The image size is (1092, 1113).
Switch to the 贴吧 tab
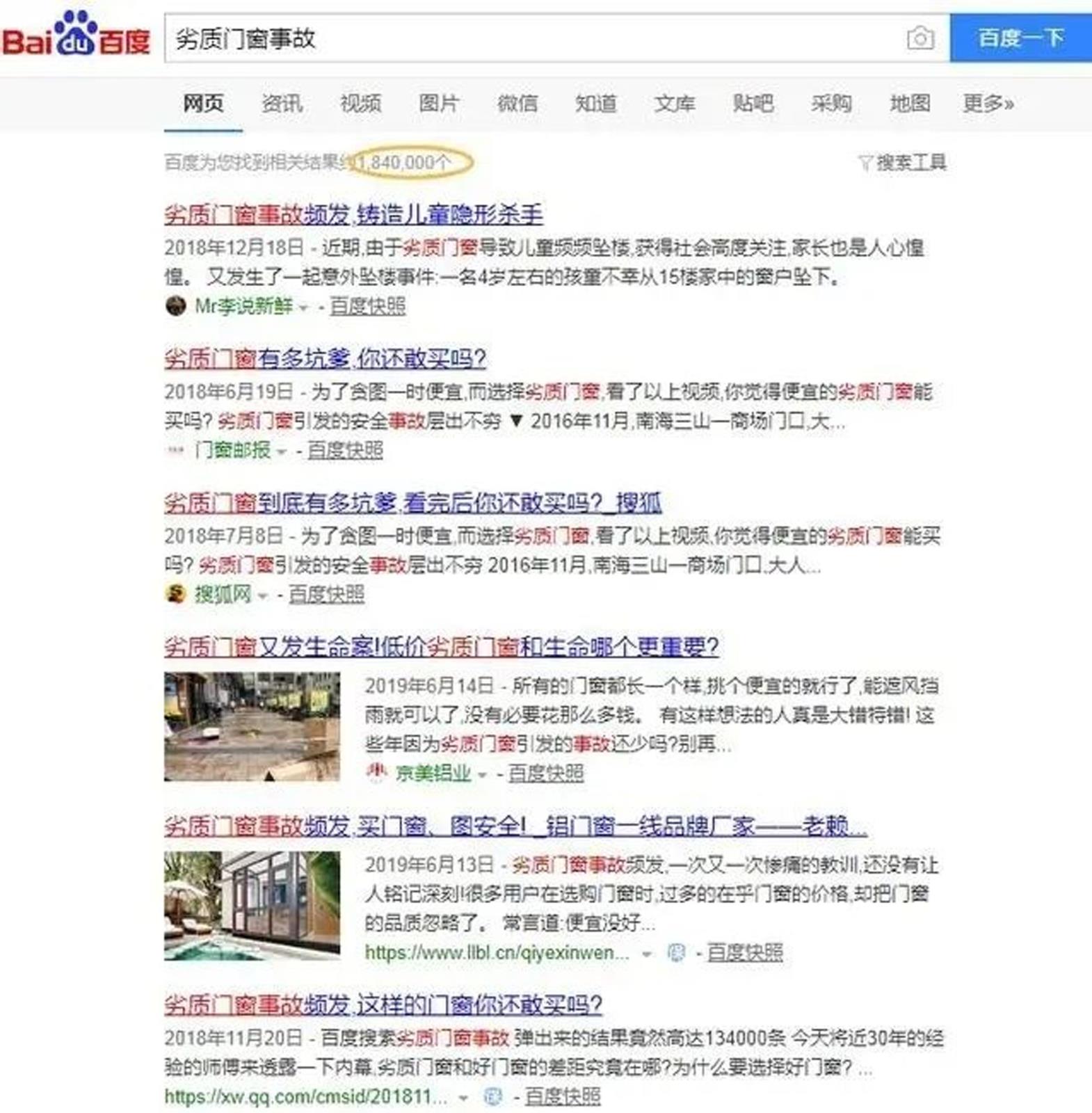tap(753, 104)
